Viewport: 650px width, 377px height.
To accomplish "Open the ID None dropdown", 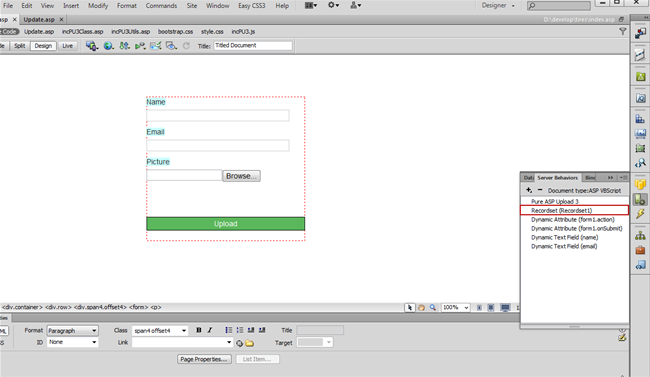I will pos(73,342).
